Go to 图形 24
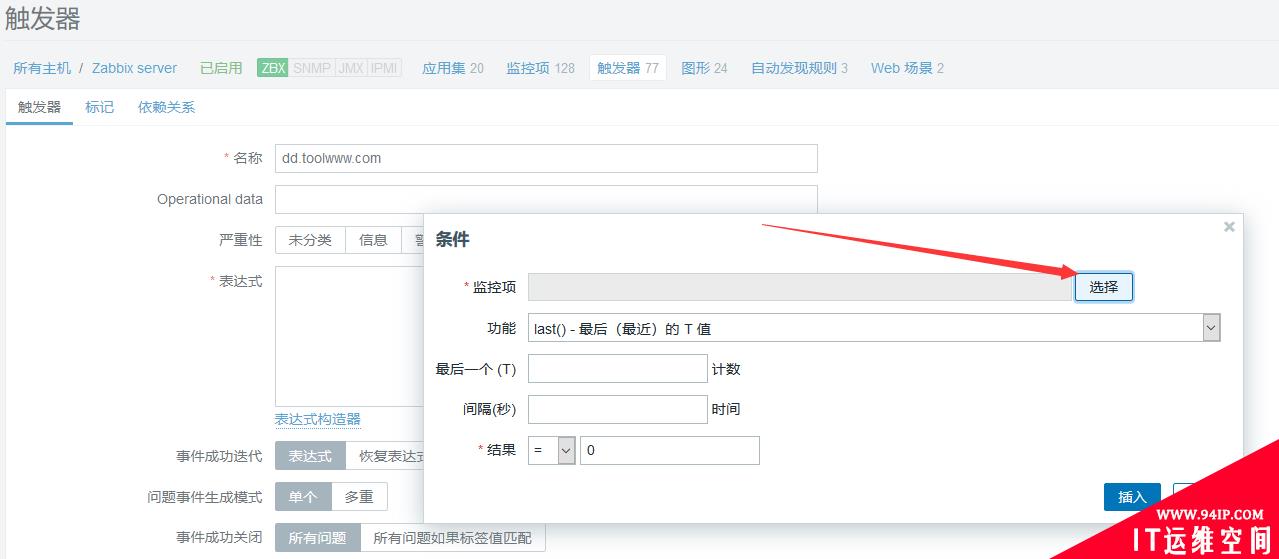The width and height of the screenshot is (1279, 559). [704, 68]
